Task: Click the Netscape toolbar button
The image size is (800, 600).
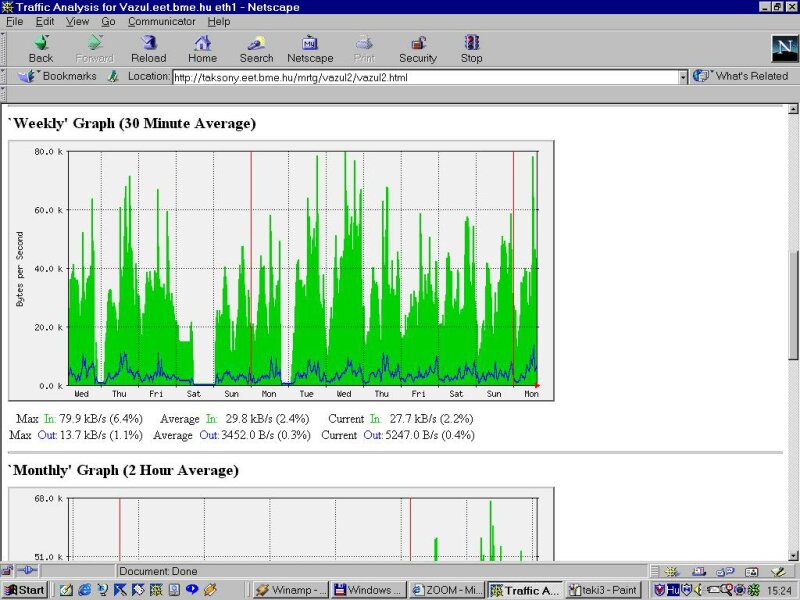Action: tap(310, 49)
